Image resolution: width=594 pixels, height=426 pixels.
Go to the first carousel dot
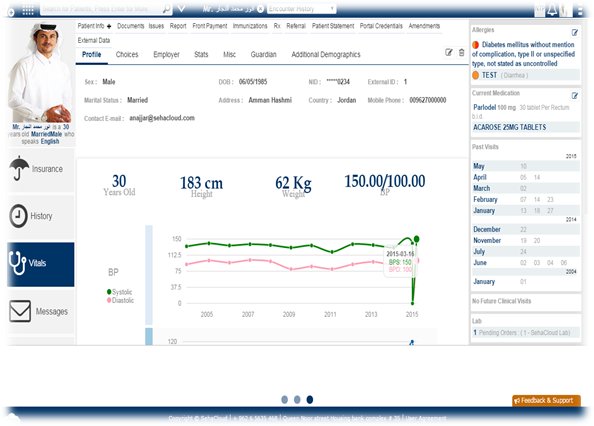tap(284, 399)
